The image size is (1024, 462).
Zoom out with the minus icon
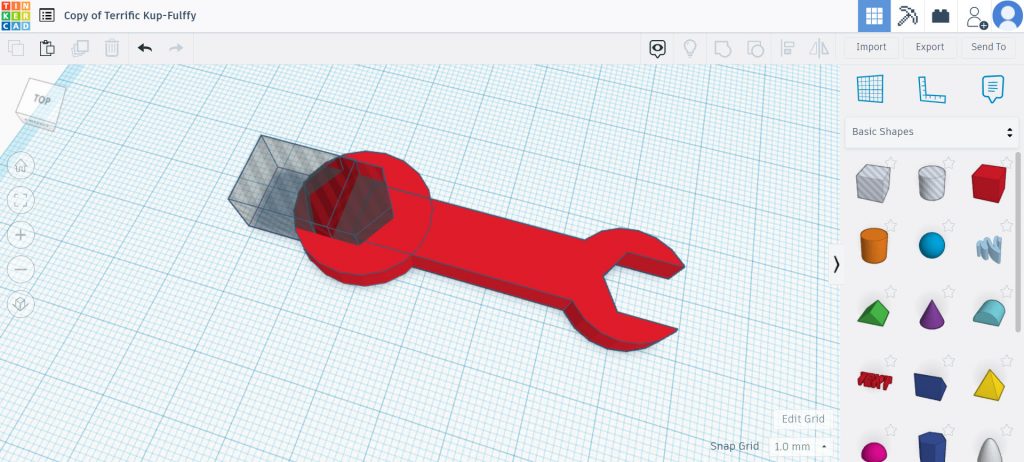click(21, 270)
